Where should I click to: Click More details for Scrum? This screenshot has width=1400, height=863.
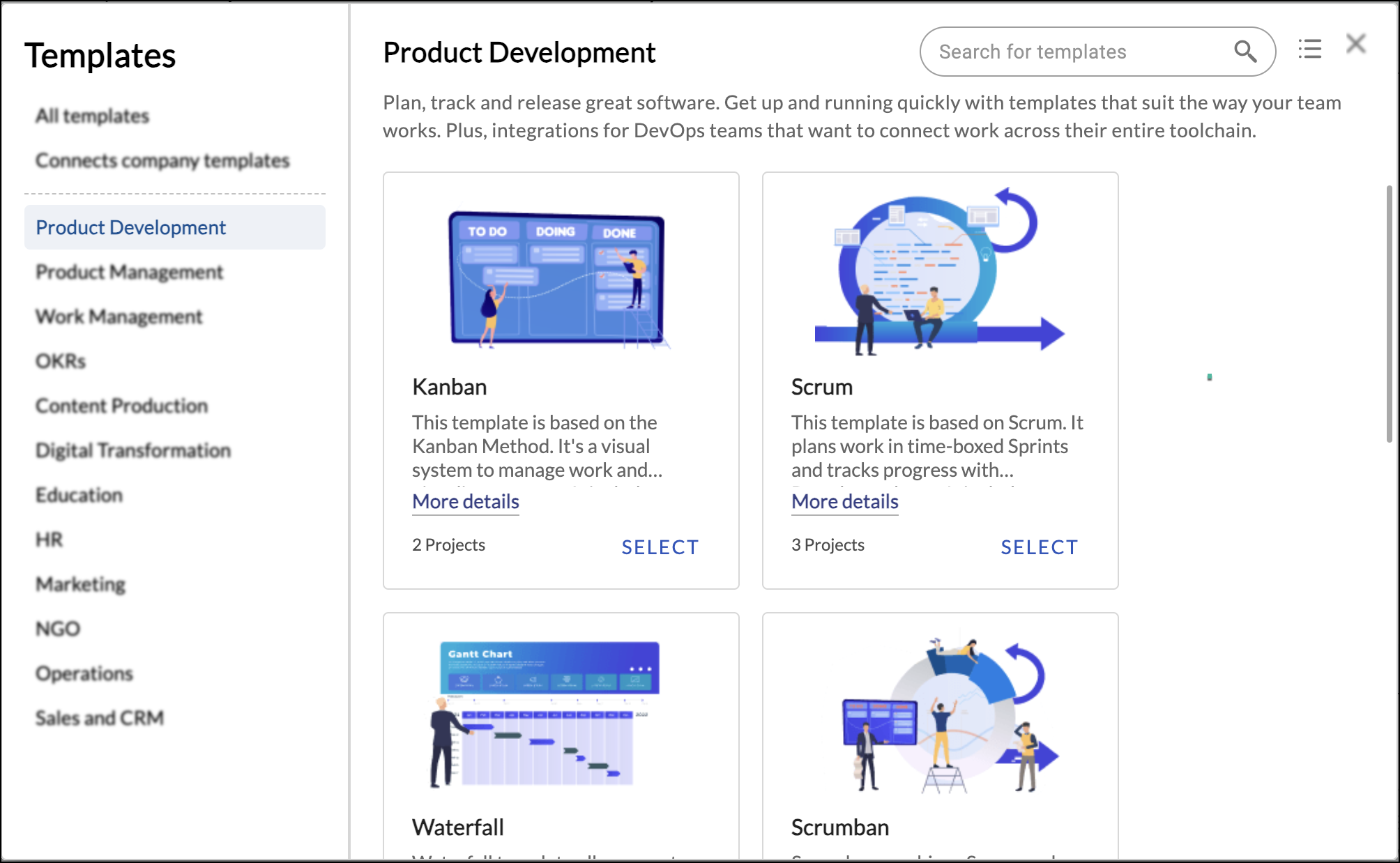pos(844,500)
